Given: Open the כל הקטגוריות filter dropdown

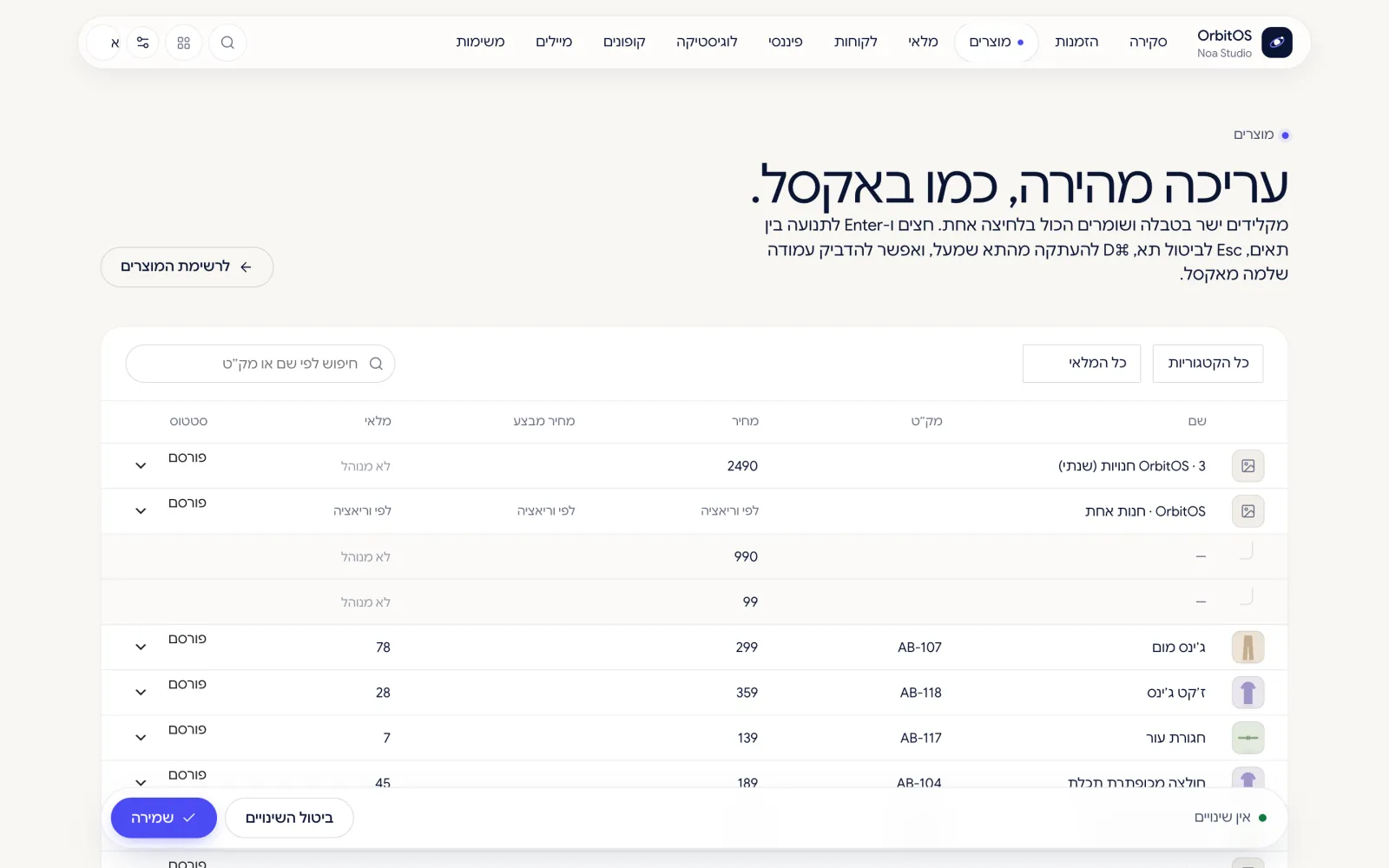Looking at the screenshot, I should point(1208,363).
